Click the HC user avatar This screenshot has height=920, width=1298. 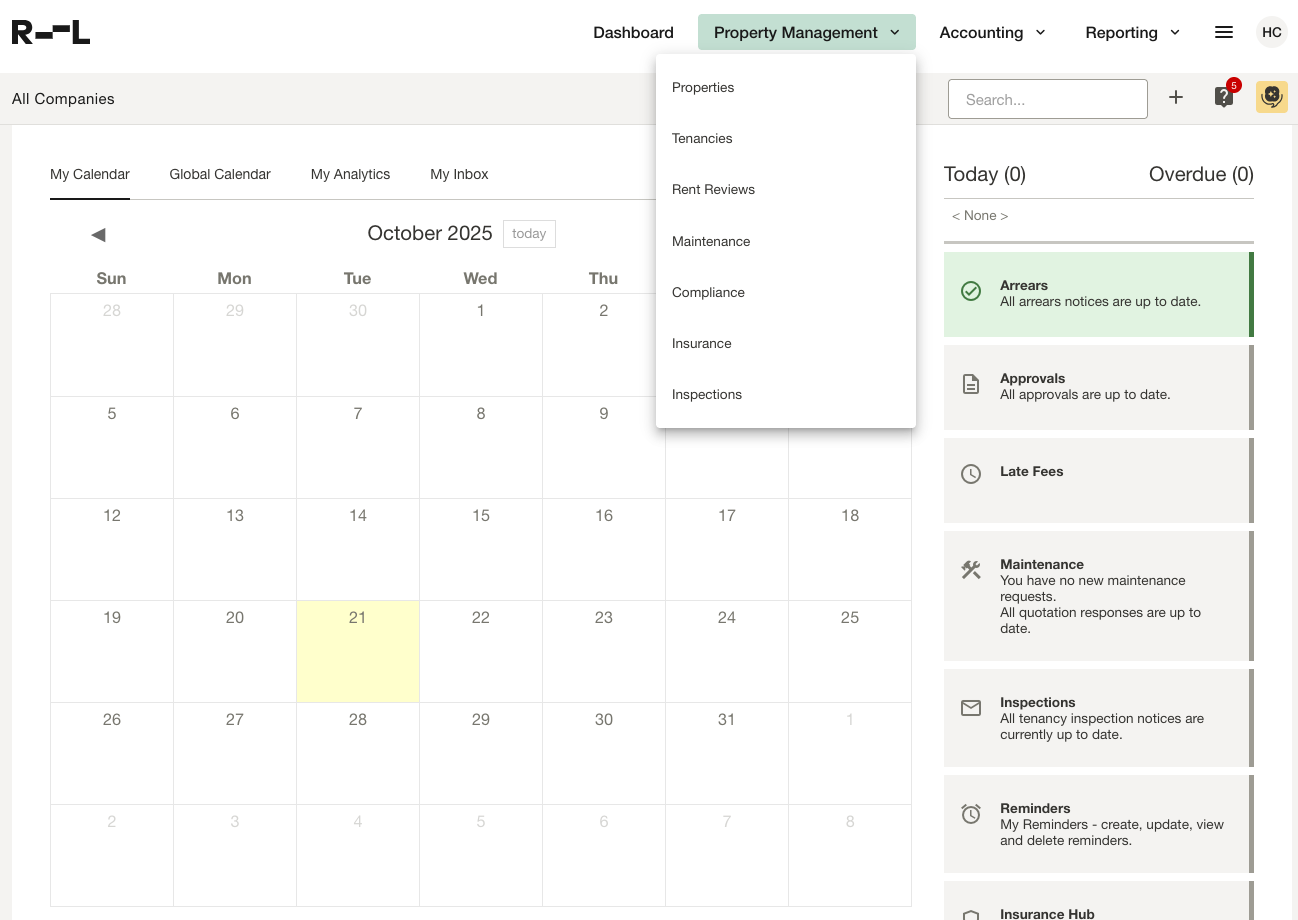click(x=1271, y=32)
